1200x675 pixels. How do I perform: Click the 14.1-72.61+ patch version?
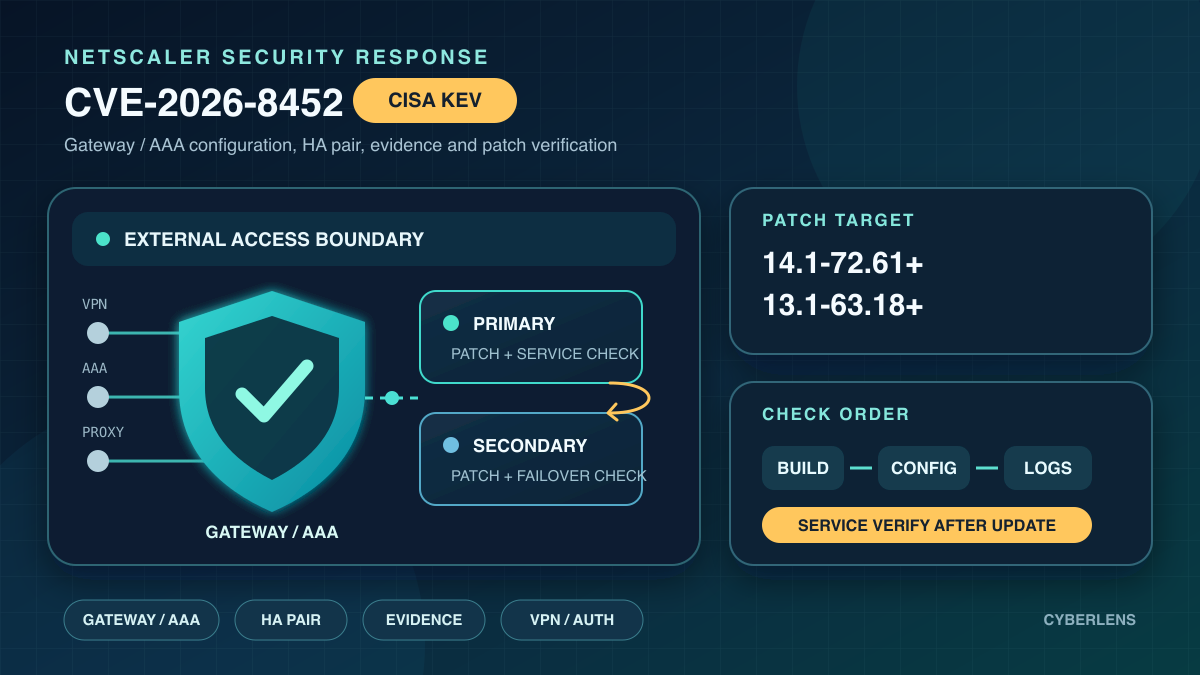pos(843,263)
